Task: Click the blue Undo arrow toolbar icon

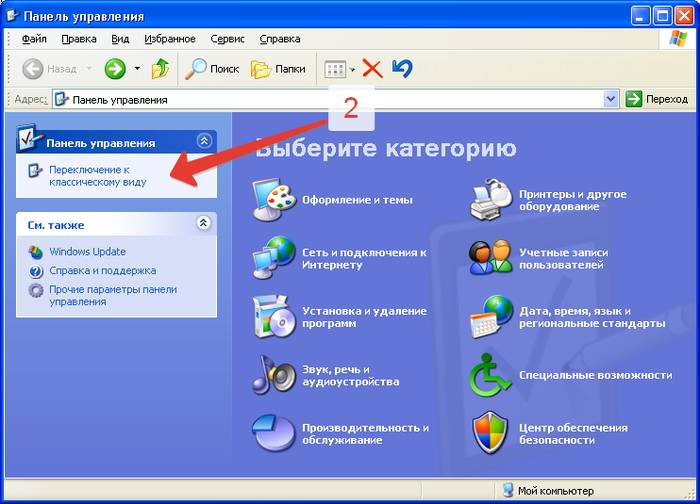Action: click(x=402, y=69)
